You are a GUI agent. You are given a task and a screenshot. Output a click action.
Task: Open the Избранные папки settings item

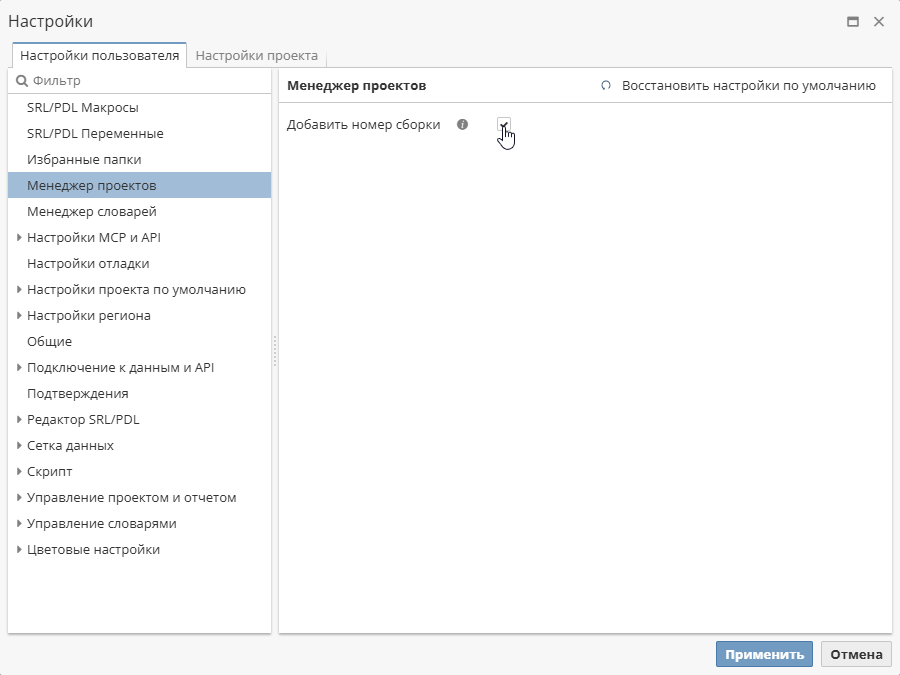(x=84, y=160)
